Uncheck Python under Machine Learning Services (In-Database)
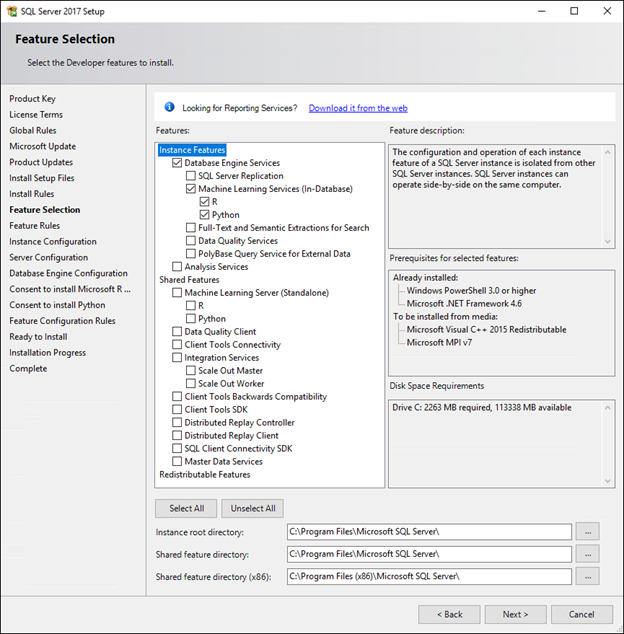624x634 pixels. [204, 215]
